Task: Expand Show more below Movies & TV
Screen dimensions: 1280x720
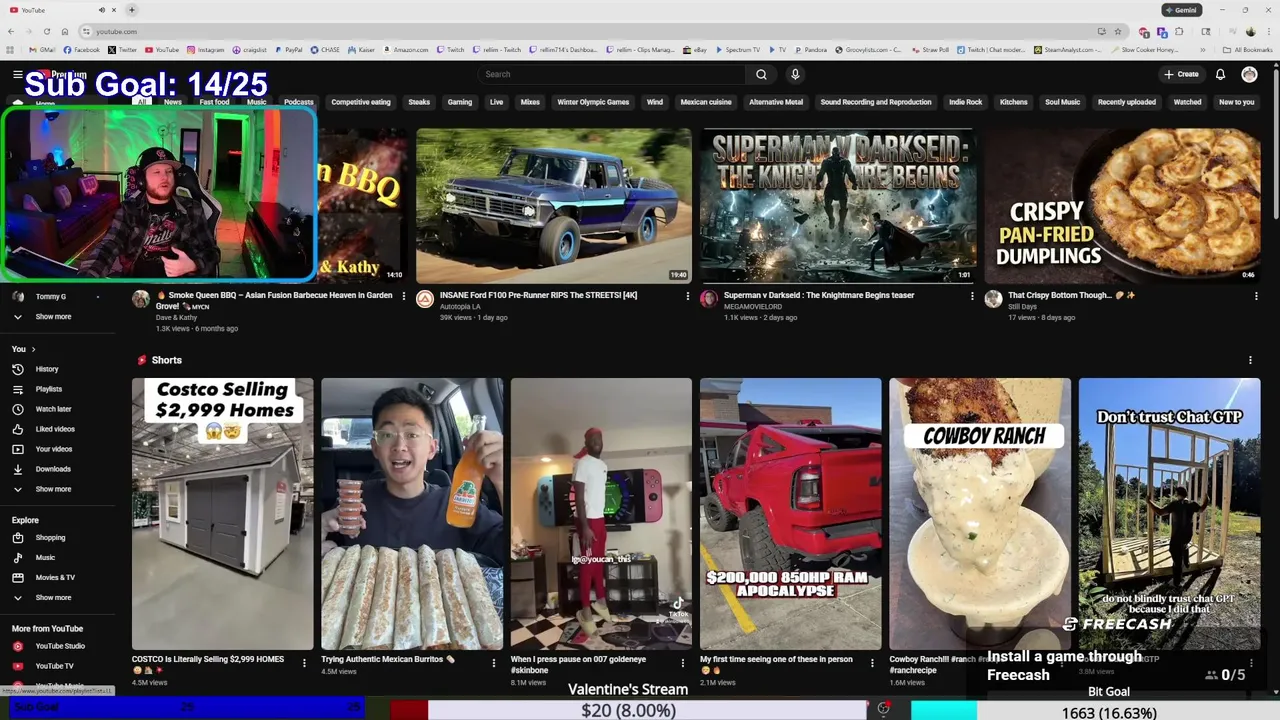Action: point(53,598)
